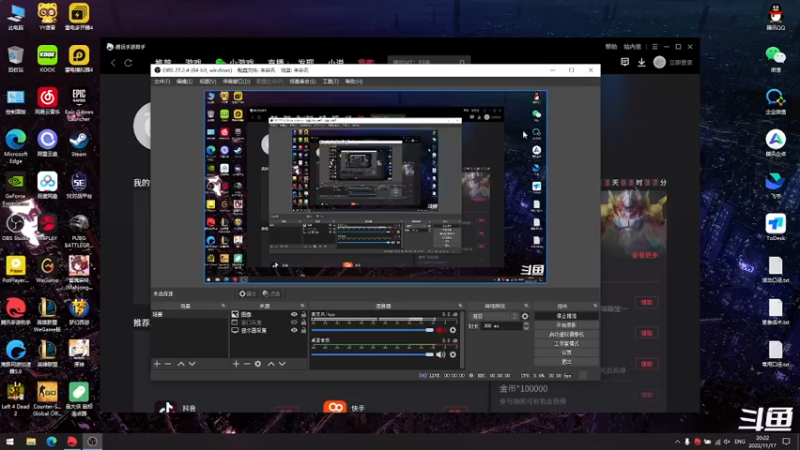Undock the controls panel with its corner icon

tap(595, 306)
